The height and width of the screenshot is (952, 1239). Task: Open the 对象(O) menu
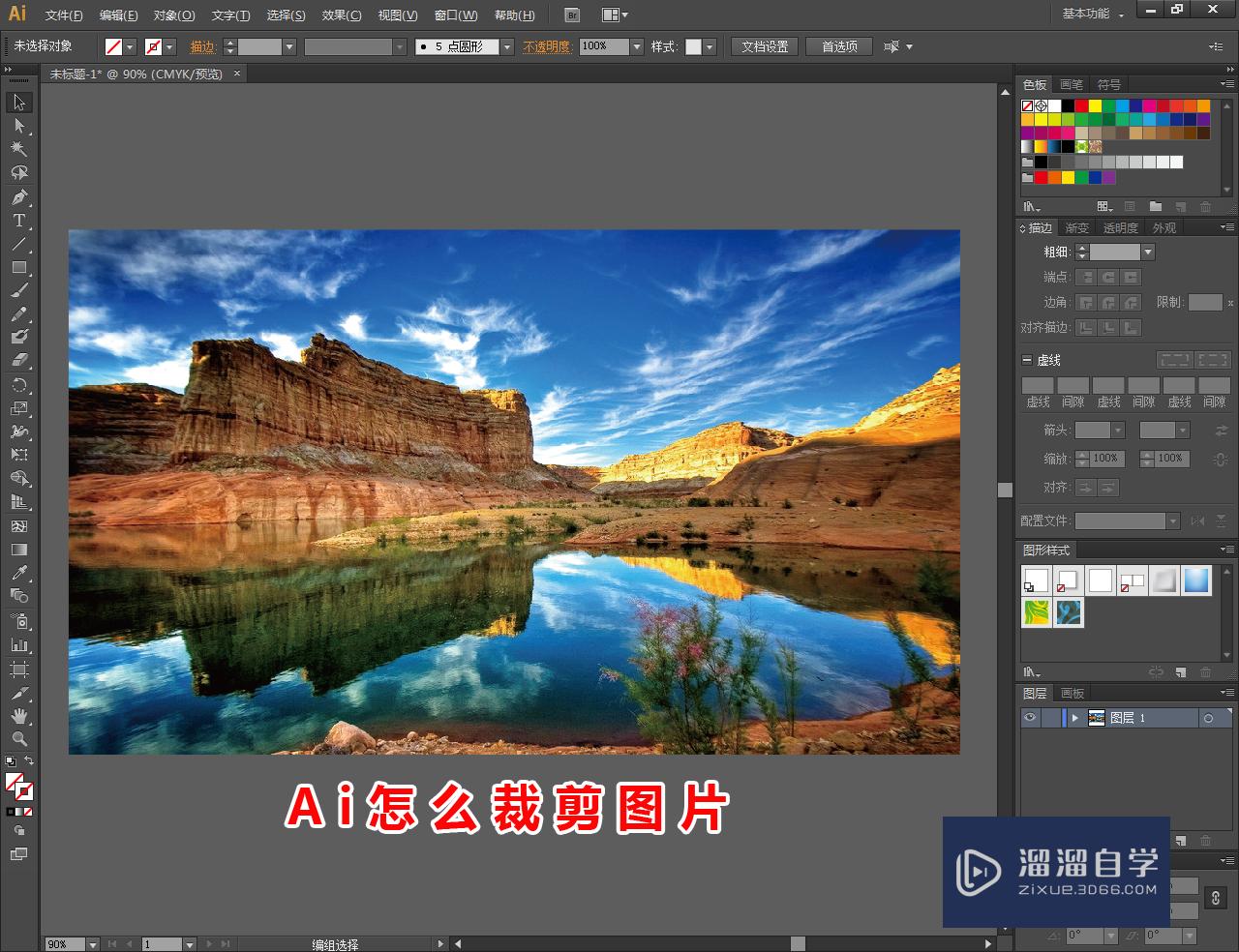174,15
